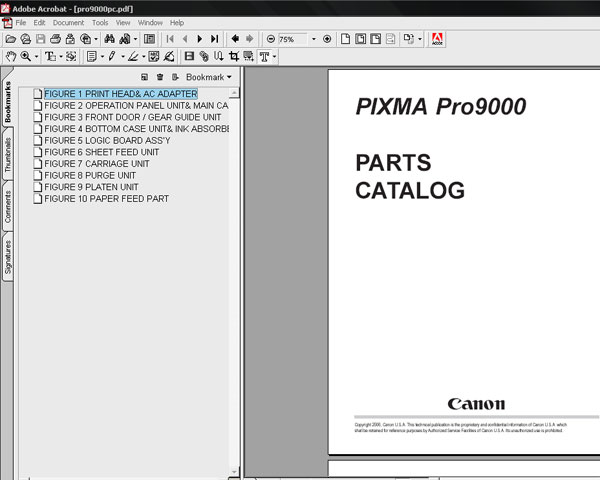Open the Bookmark palette menu dropdown
Screen dimensions: 600x480
pyautogui.click(x=209, y=77)
